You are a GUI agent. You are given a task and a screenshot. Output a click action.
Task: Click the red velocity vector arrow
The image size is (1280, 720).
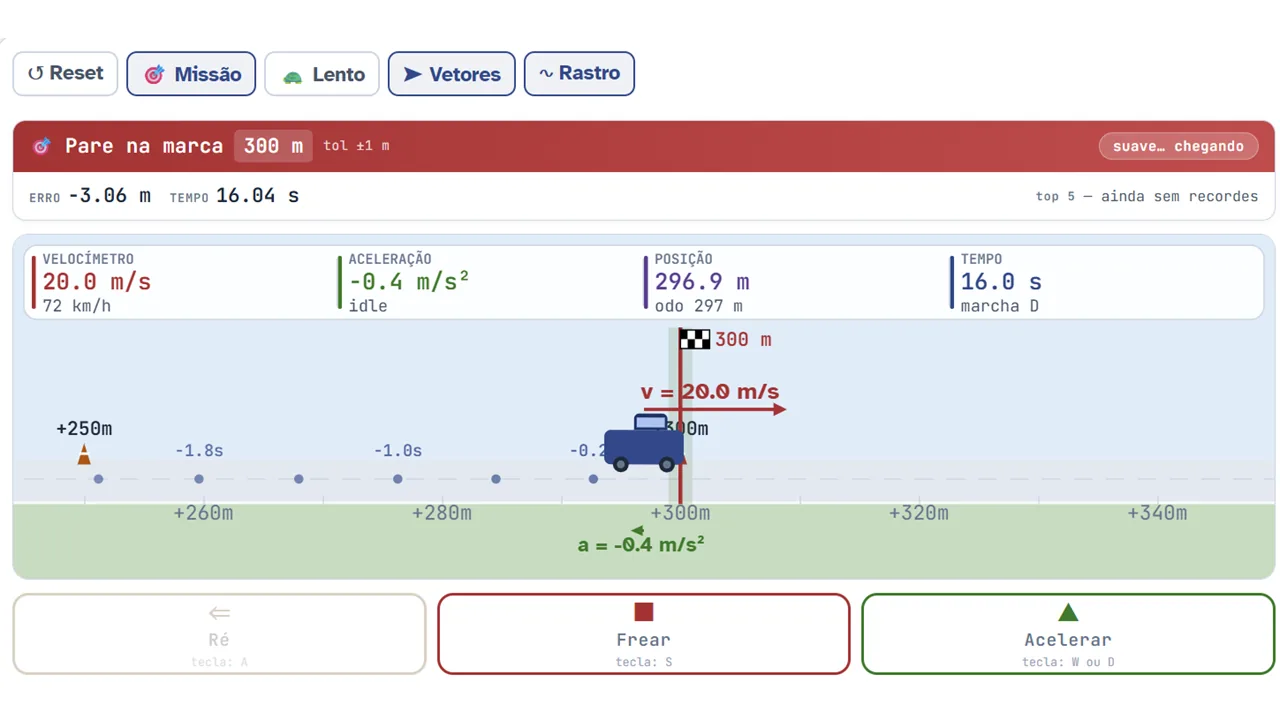click(x=714, y=409)
